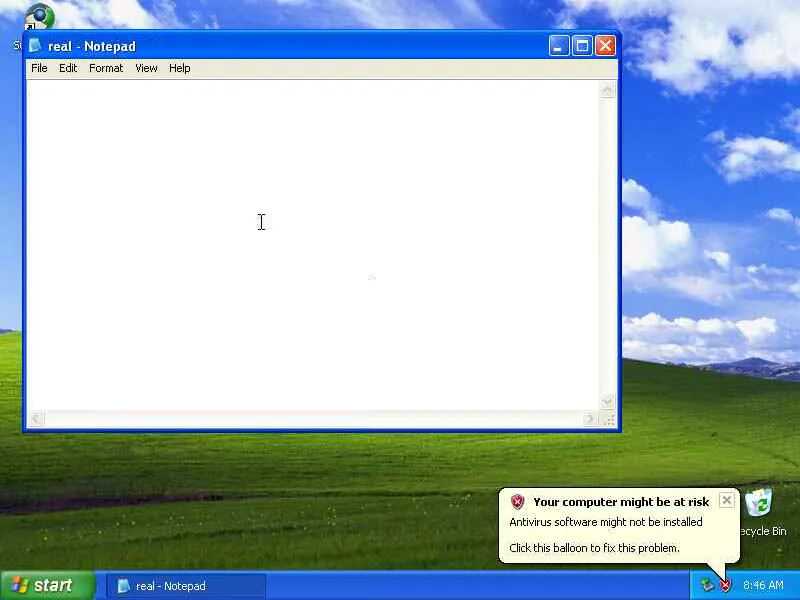This screenshot has width=800, height=600.
Task: Click the horizontal scrollbar right arrow
Action: click(590, 419)
